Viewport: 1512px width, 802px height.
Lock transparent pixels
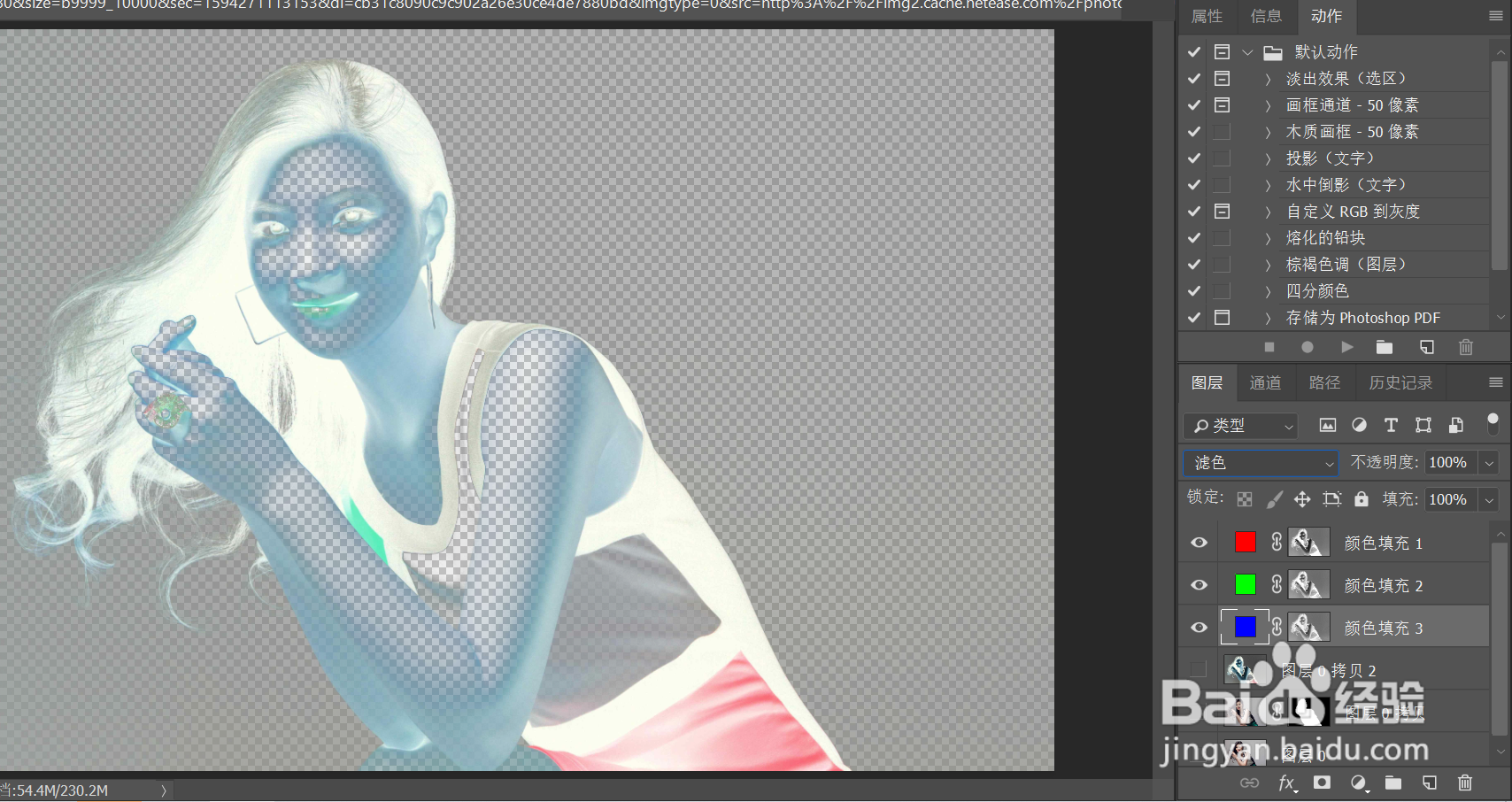[x=1245, y=499]
